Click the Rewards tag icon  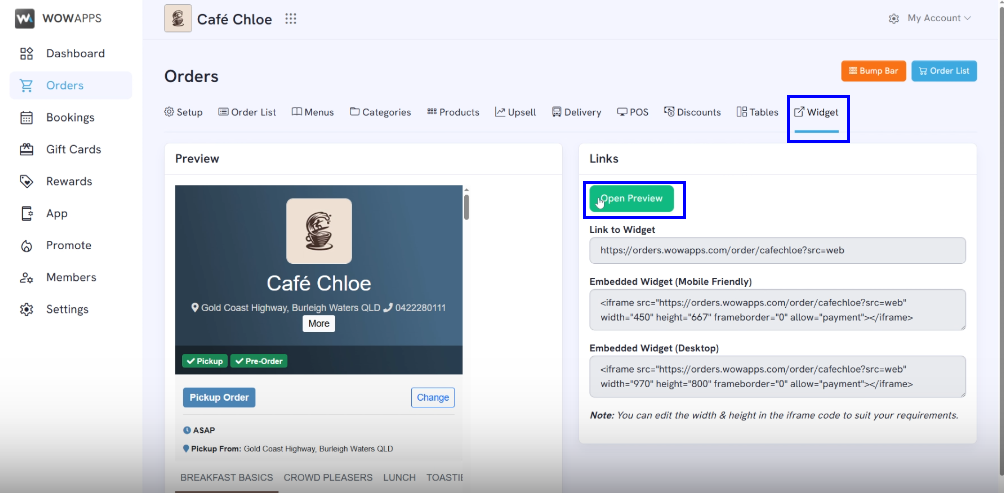(26, 181)
